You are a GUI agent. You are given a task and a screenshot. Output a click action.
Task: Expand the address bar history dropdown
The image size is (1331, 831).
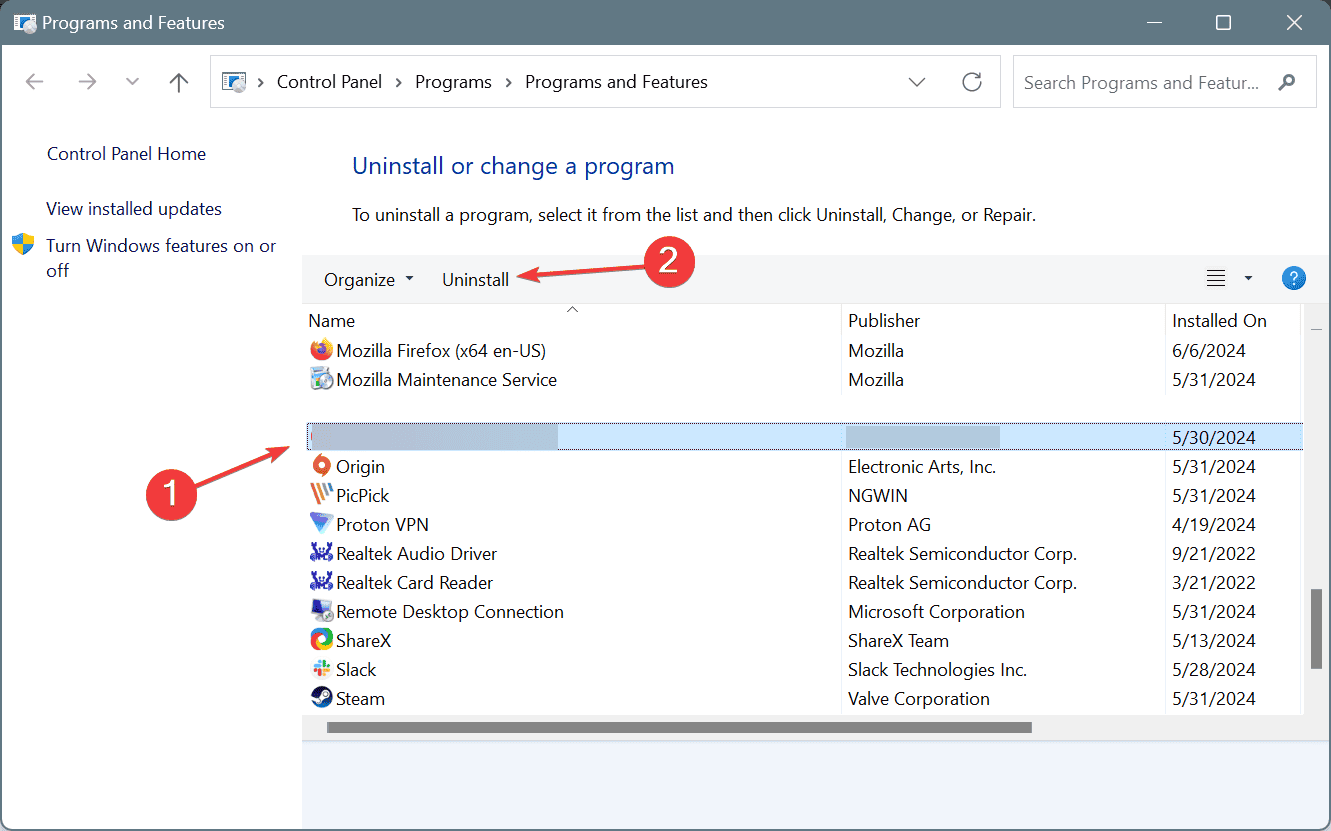point(917,82)
